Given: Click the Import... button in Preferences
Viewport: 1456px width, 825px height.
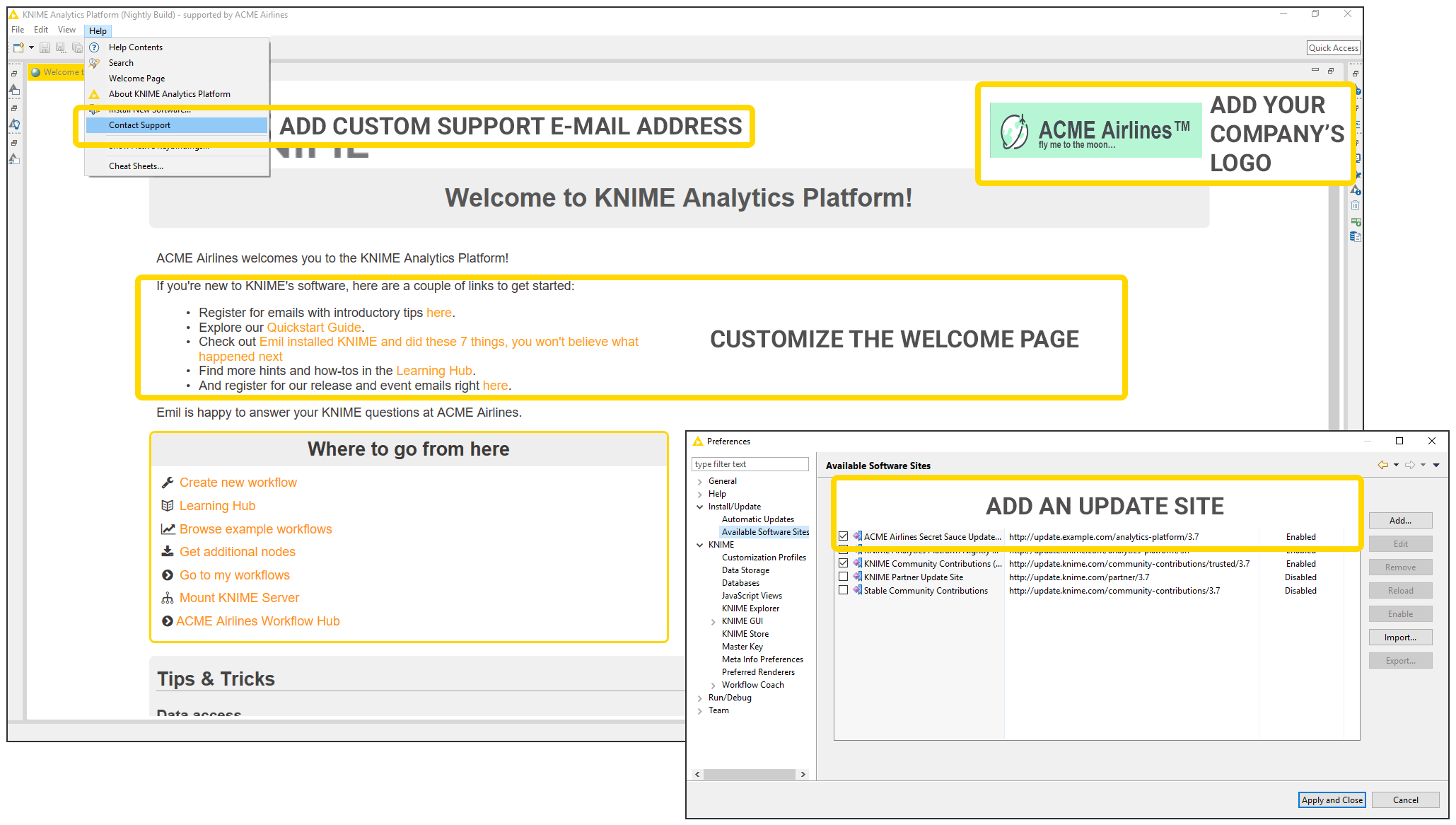Looking at the screenshot, I should pyautogui.click(x=1400, y=637).
